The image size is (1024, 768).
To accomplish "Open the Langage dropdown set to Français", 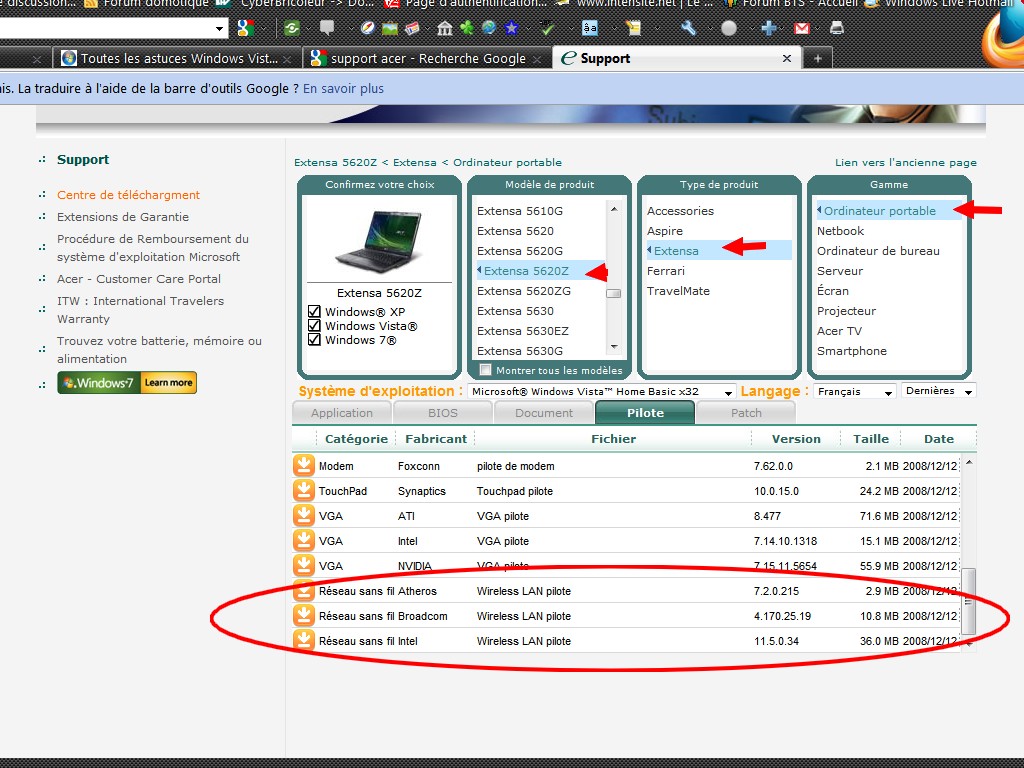I will (854, 392).
